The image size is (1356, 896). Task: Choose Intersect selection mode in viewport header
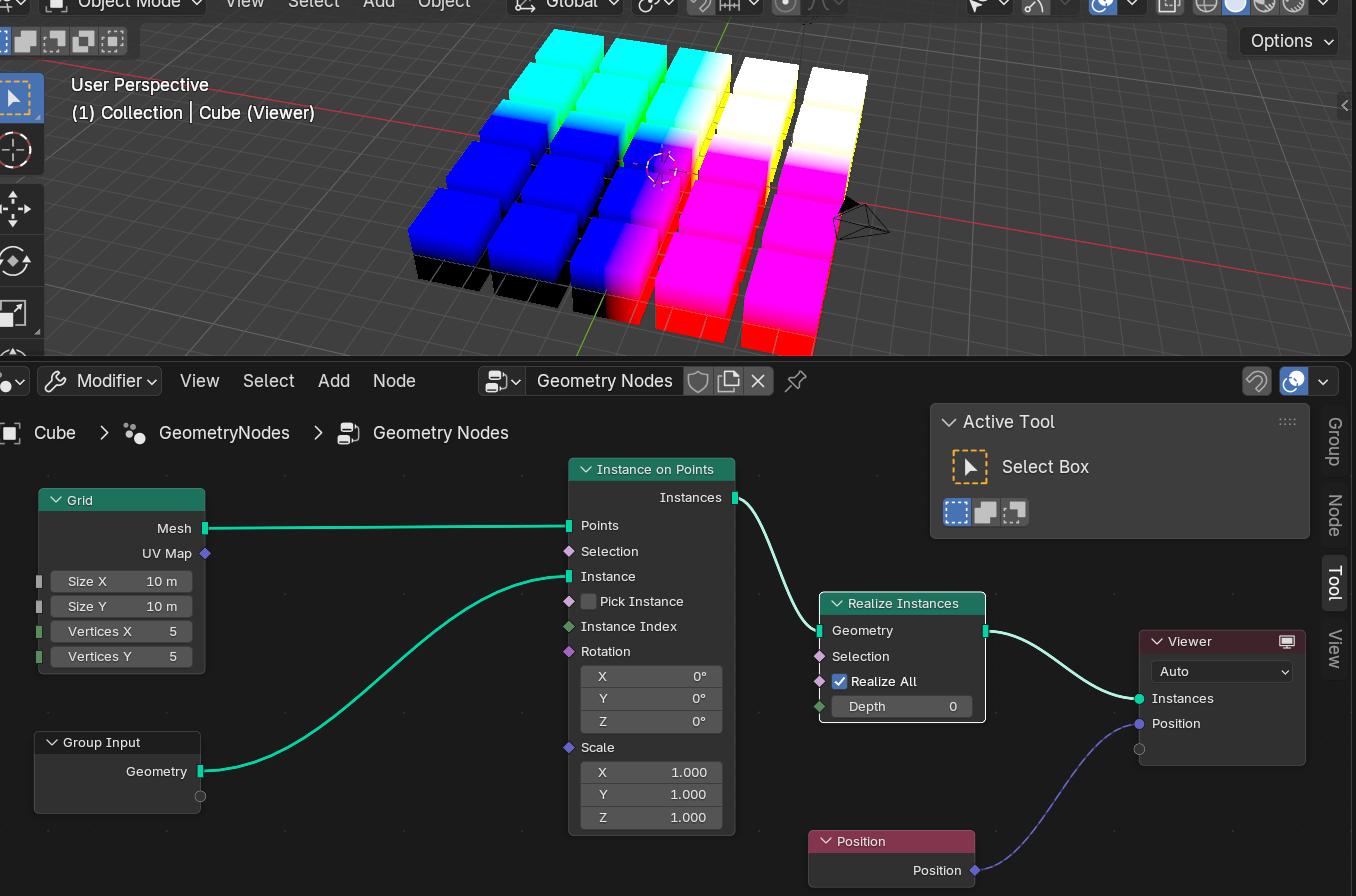(113, 41)
